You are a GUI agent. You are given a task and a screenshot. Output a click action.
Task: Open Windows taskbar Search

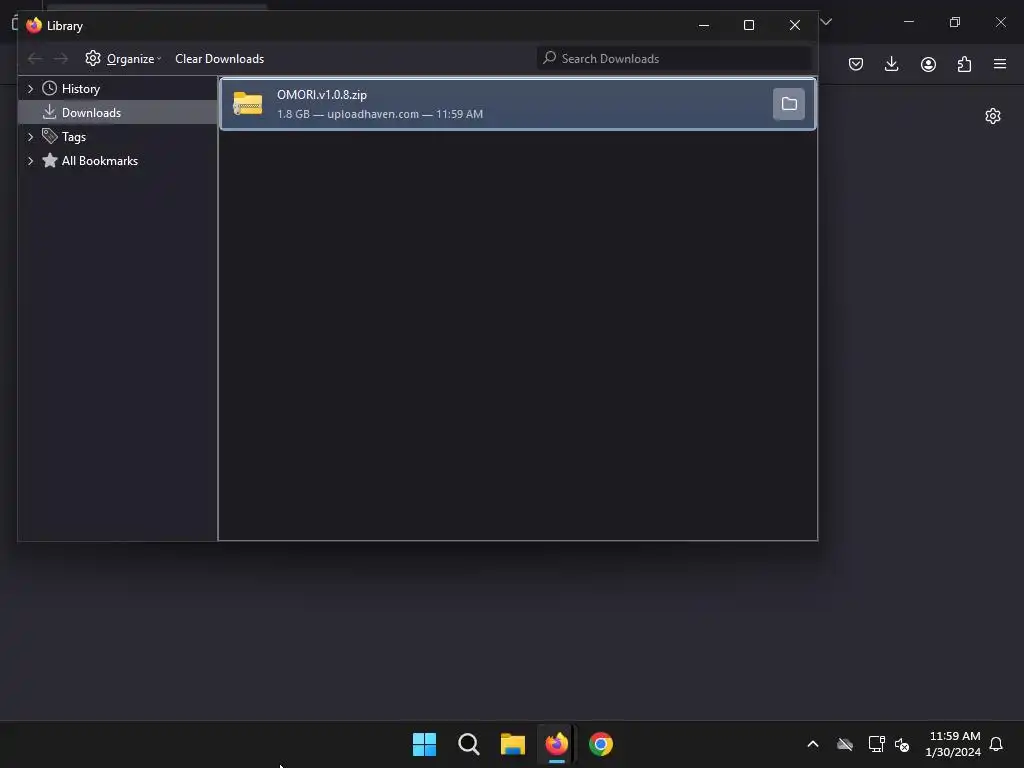[468, 744]
